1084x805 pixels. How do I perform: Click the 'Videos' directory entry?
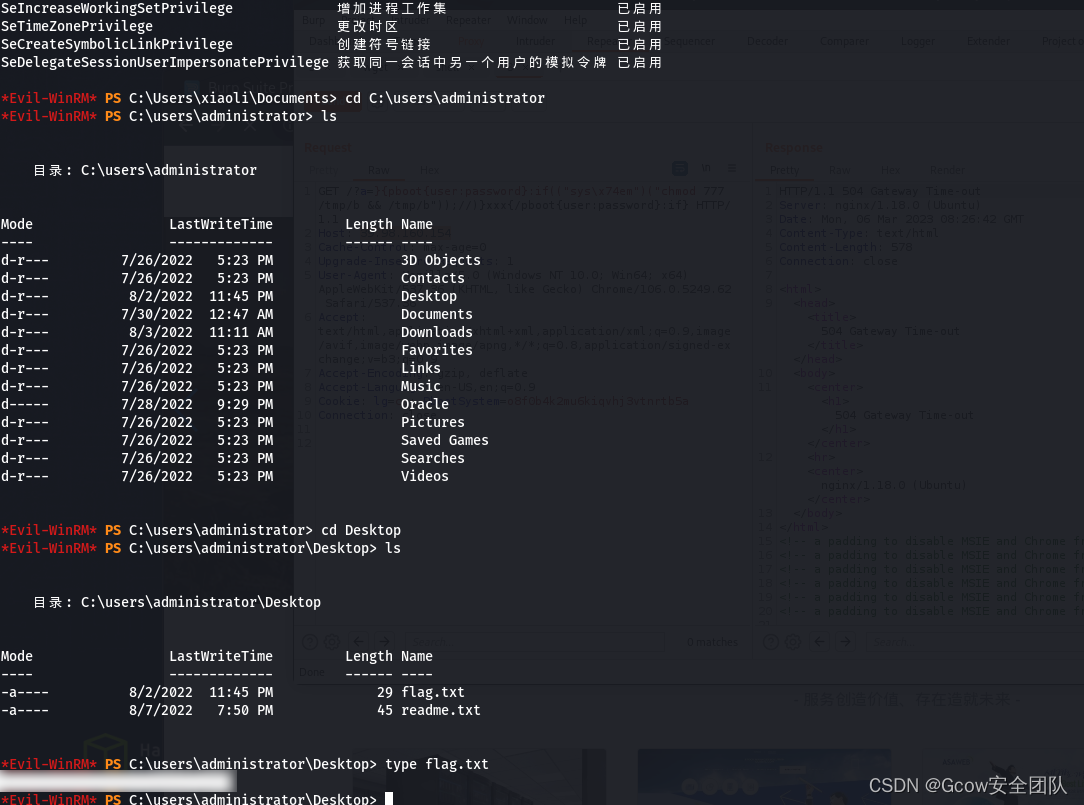pos(424,476)
